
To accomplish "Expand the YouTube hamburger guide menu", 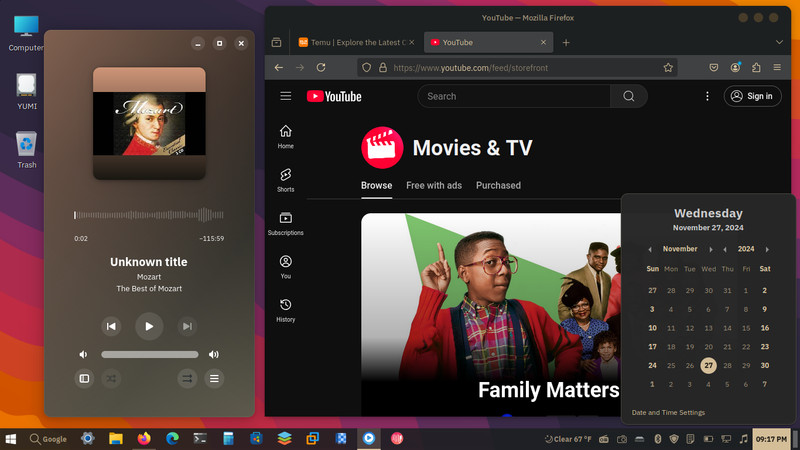I will 286,96.
